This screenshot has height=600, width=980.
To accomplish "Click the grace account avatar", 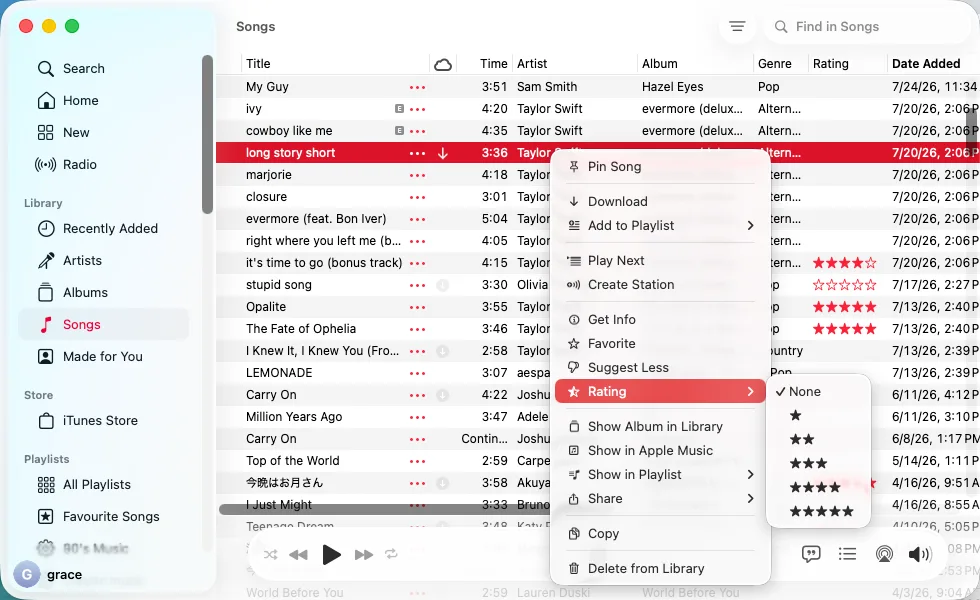I will click(x=27, y=574).
